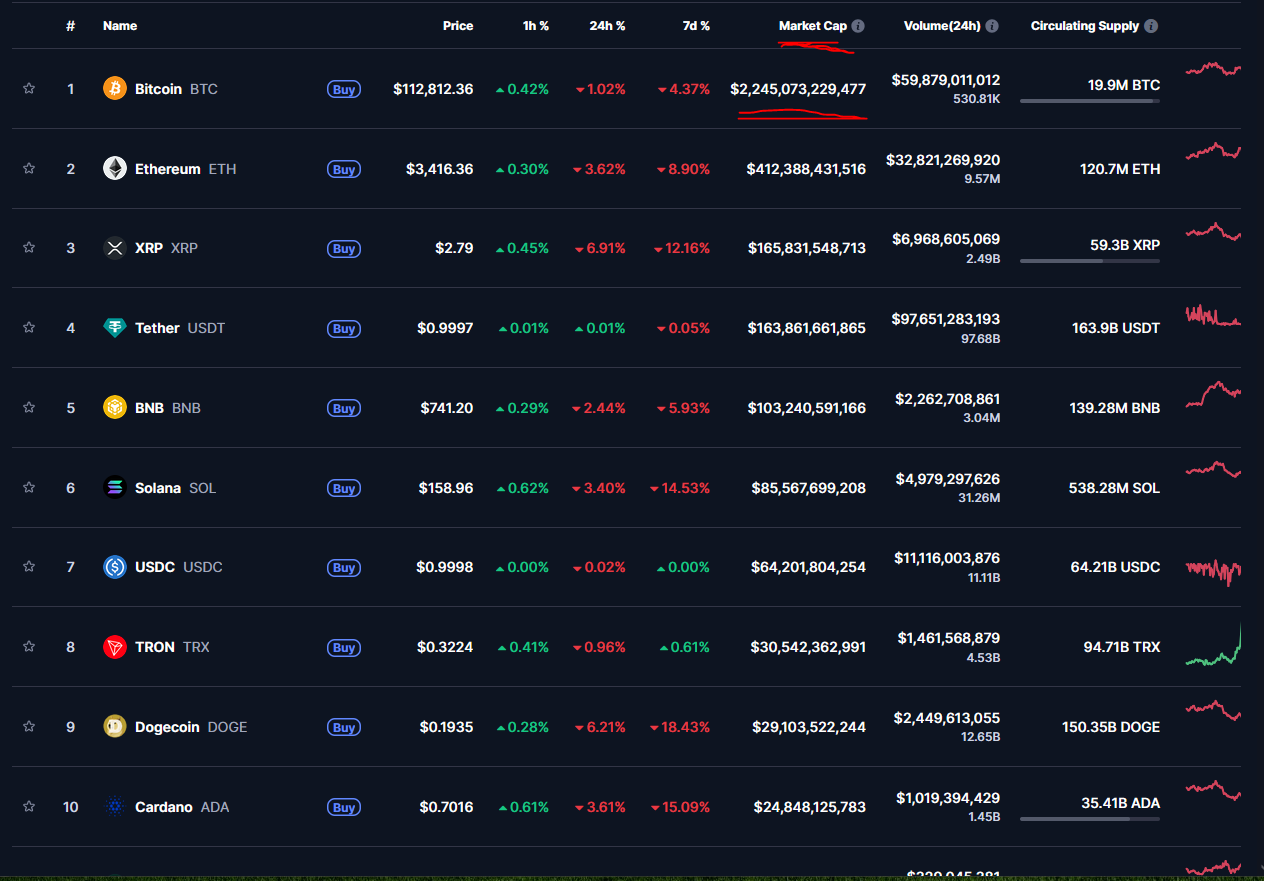Image resolution: width=1264 pixels, height=881 pixels.
Task: Click the BNB logo icon
Action: pos(115,408)
